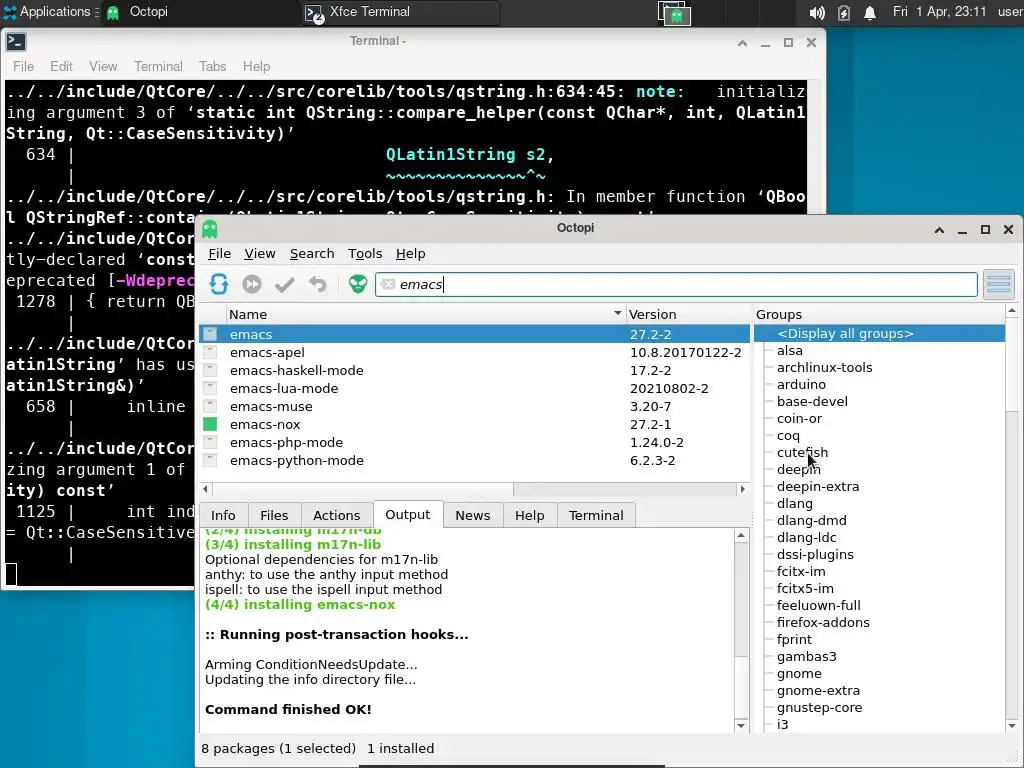The width and height of the screenshot is (1024, 768).
Task: Click the system upgrade fast-forward icon
Action: click(251, 284)
